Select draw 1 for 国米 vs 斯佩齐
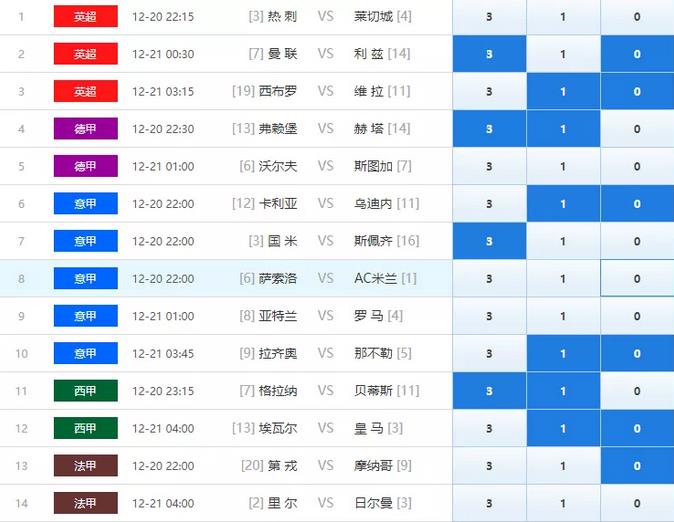The image size is (674, 522). point(563,241)
